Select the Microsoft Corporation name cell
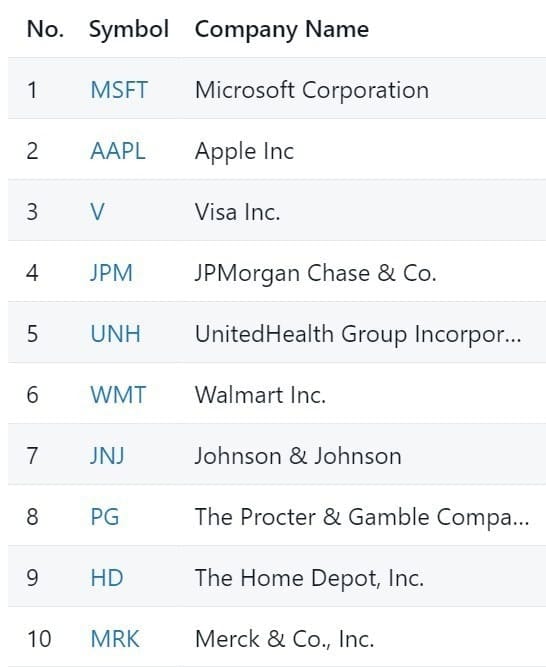 pyautogui.click(x=312, y=90)
